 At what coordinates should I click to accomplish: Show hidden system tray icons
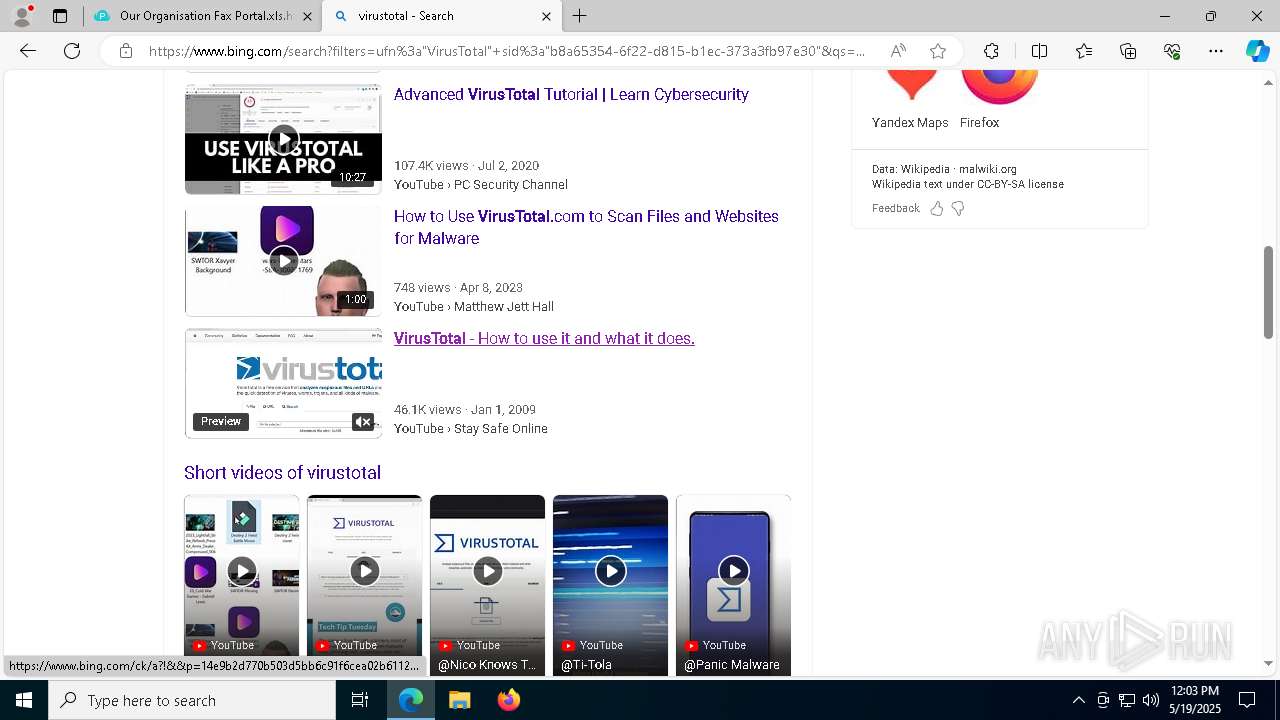(x=1078, y=700)
